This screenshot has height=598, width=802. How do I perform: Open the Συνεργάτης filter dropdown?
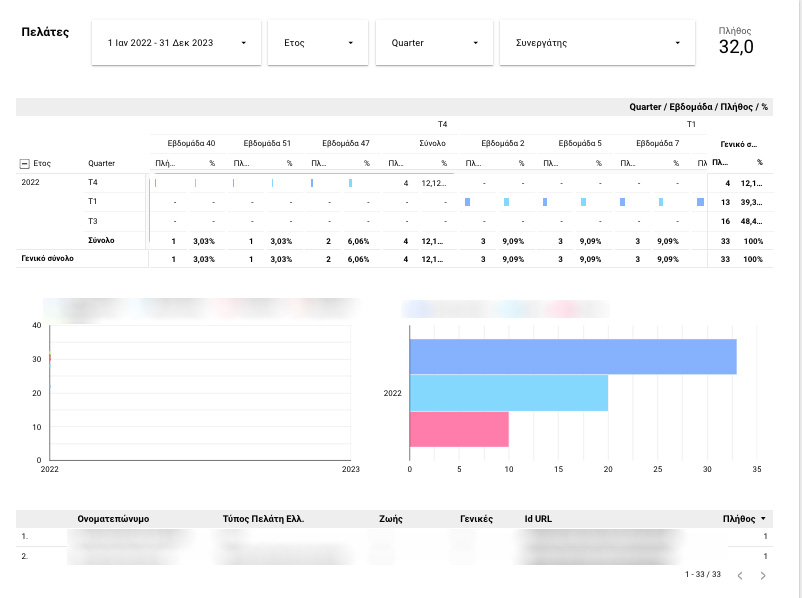pos(597,43)
